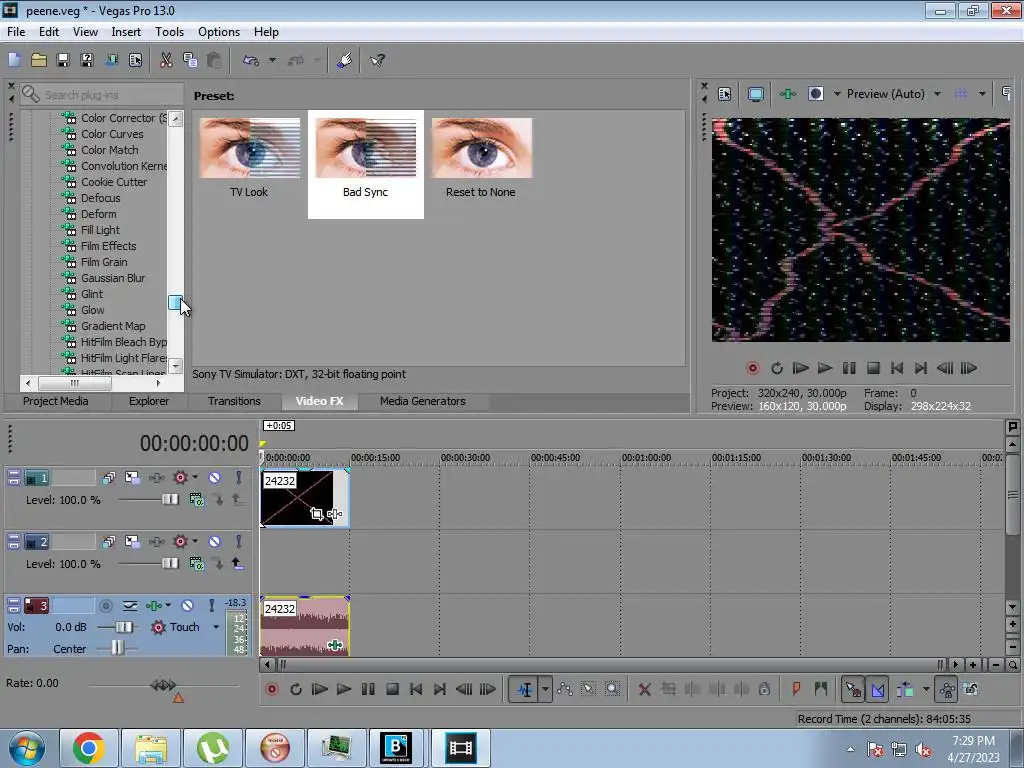The image size is (1024, 768).
Task: Toggle Auto Ripple in the timeline toolbar
Action: 905,689
